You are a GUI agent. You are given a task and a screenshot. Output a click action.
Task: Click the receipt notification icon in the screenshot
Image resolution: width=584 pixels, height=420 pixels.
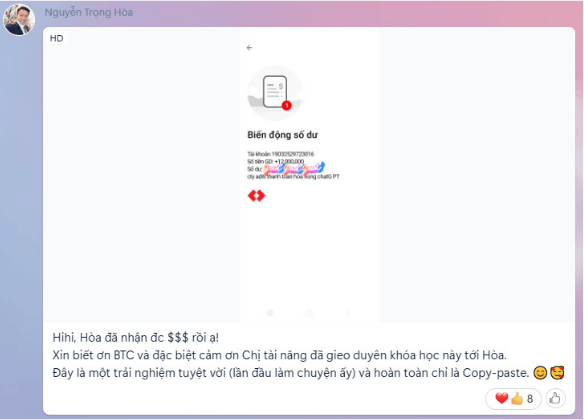pos(275,93)
